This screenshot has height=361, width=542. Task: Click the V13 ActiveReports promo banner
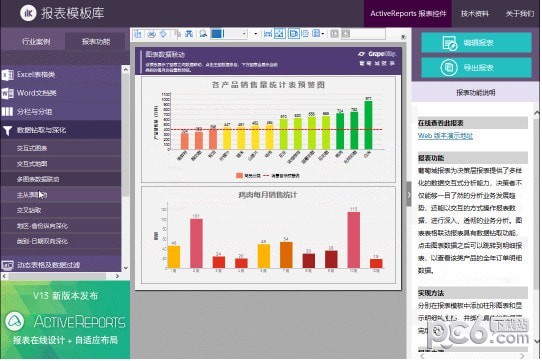tap(65, 320)
